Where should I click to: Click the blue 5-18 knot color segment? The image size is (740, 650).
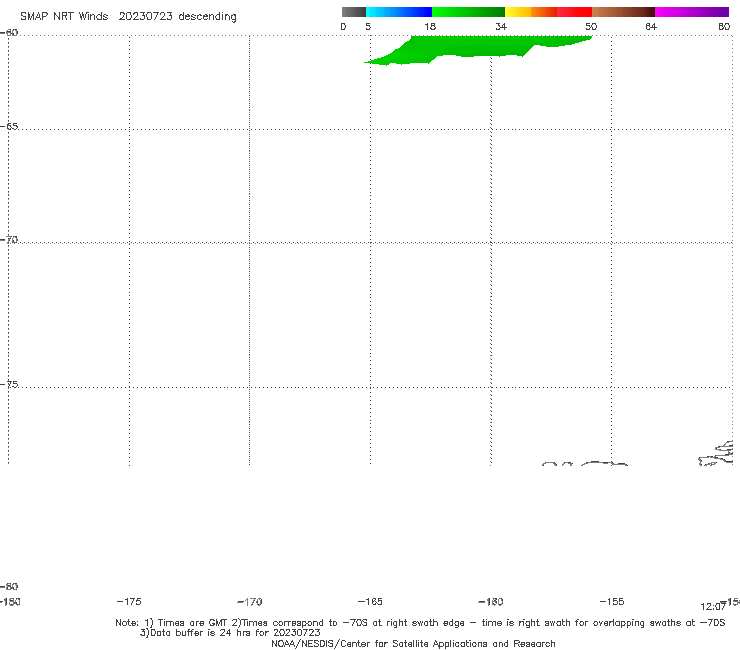click(x=399, y=12)
